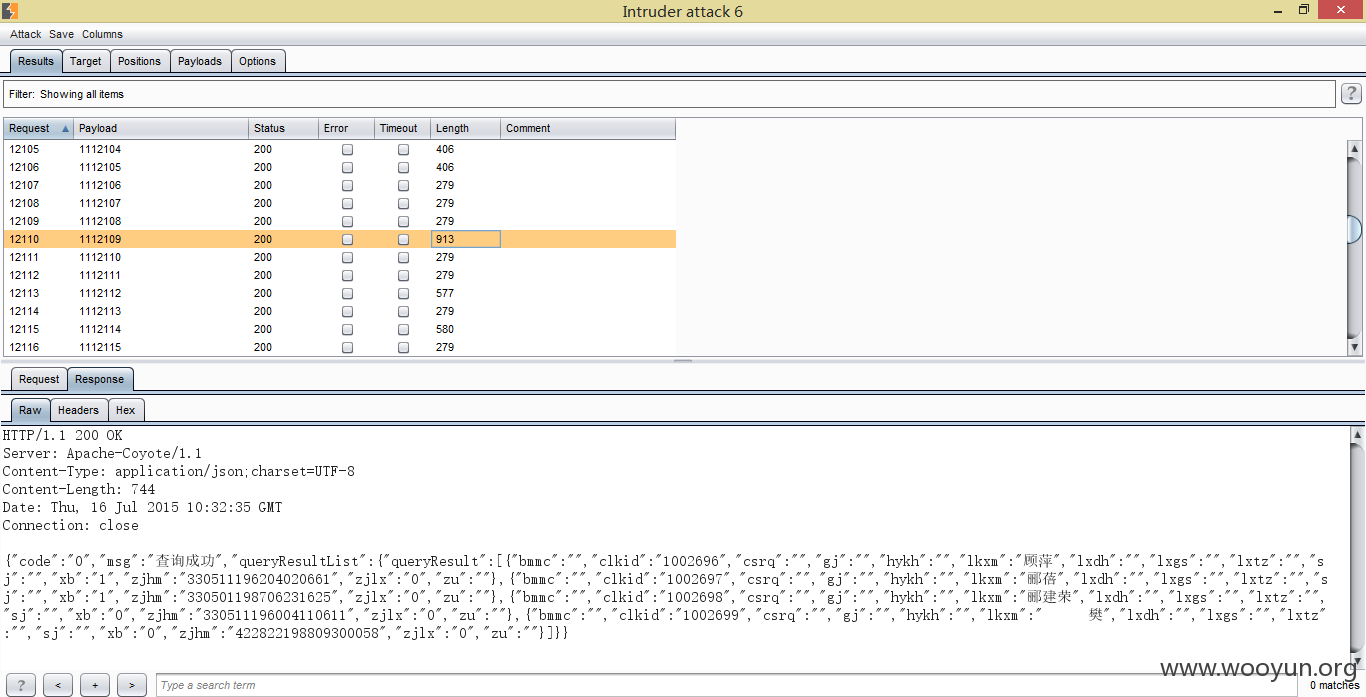The image size is (1366, 697).
Task: Switch to the Payloads tab
Action: click(x=200, y=61)
